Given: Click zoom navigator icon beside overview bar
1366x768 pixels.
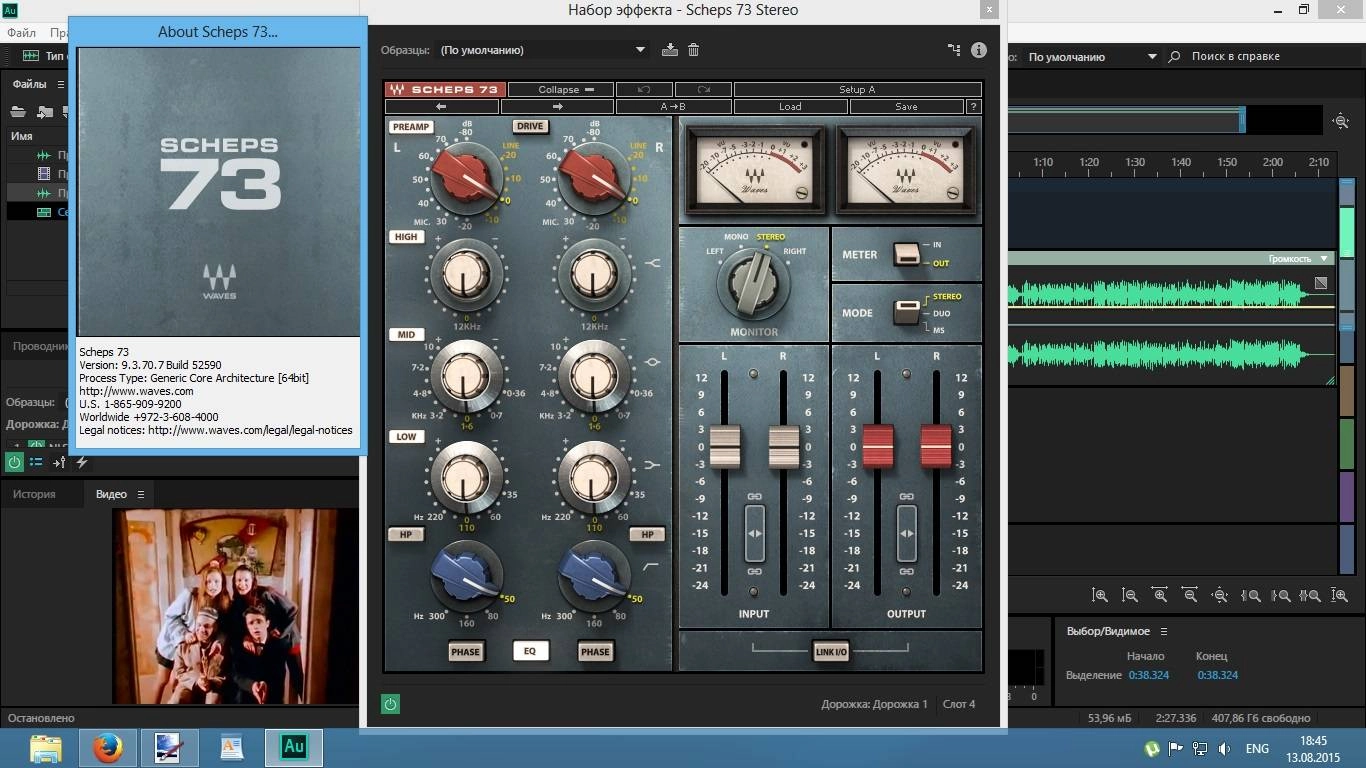Looking at the screenshot, I should click(1341, 121).
